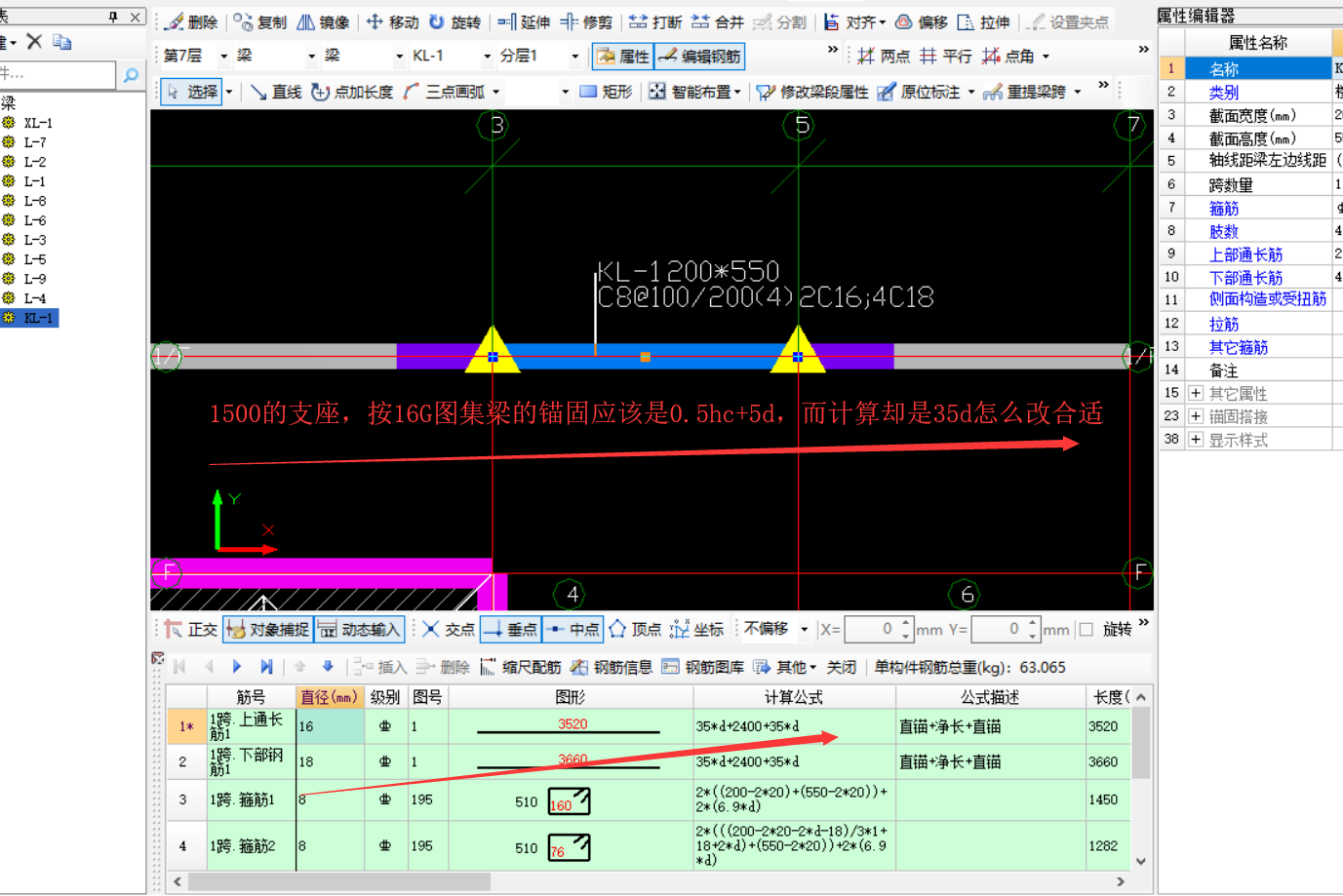Open the 第7层 floor dropdown

click(223, 57)
